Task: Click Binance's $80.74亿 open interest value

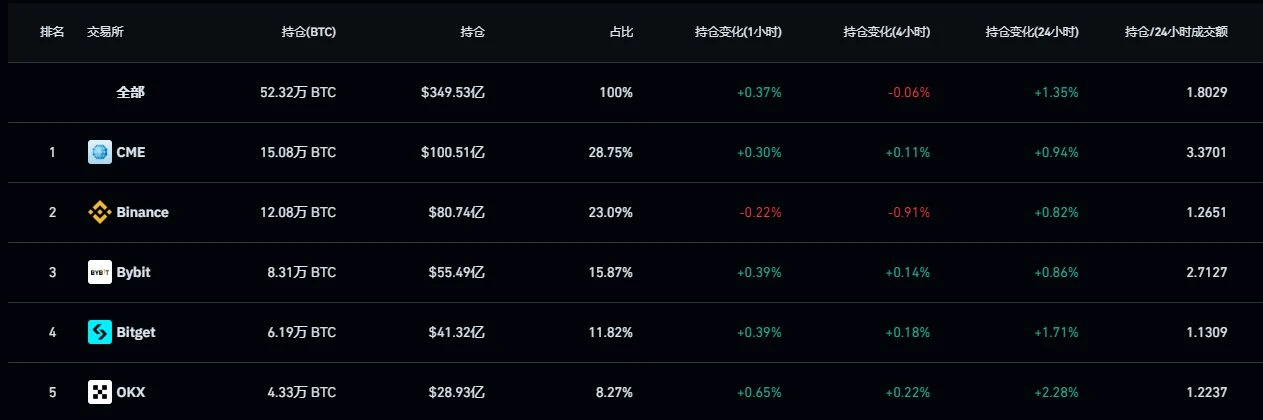Action: (456, 212)
